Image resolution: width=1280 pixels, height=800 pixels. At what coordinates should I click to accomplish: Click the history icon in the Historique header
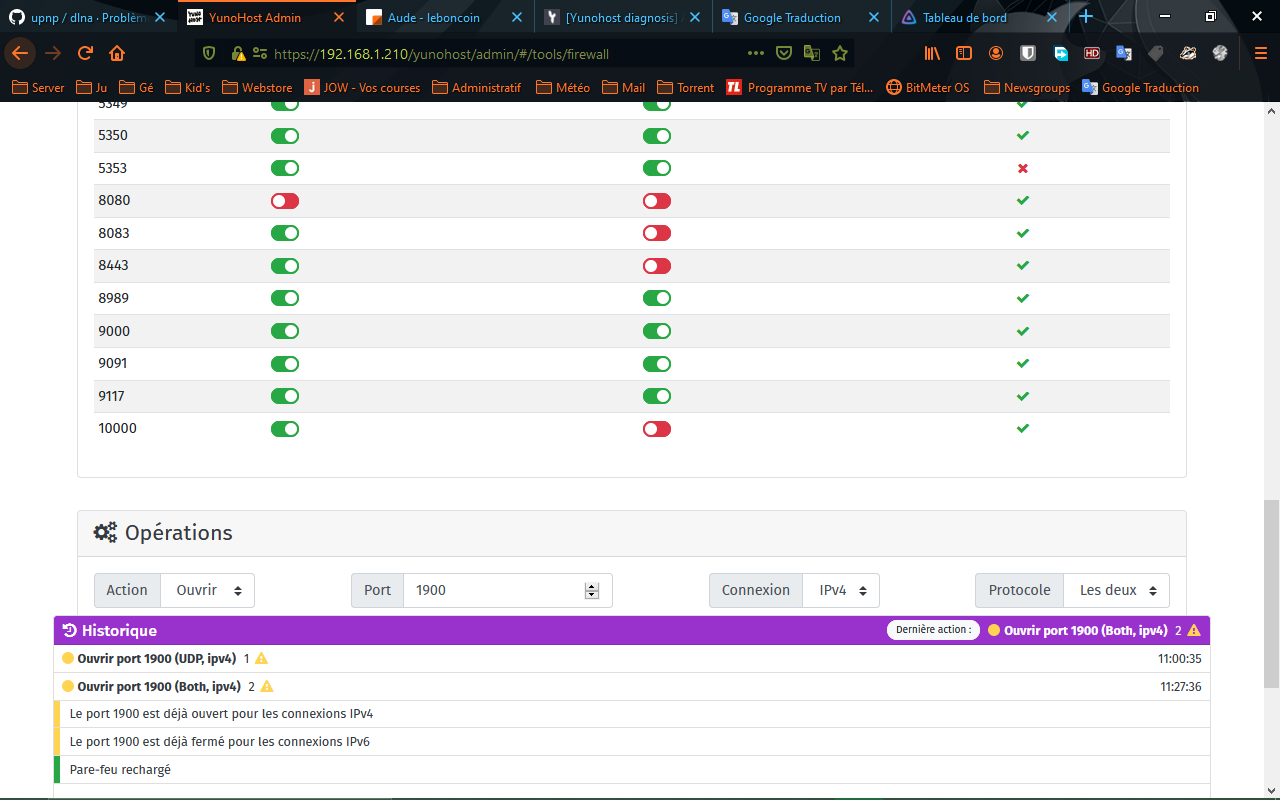pos(68,630)
